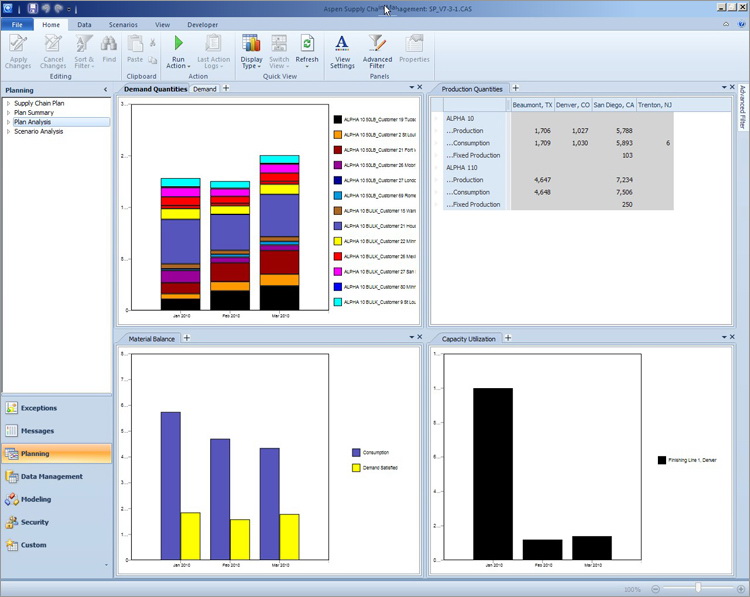Click the Apply Changes icon
This screenshot has width=750, height=597.
tap(18, 44)
